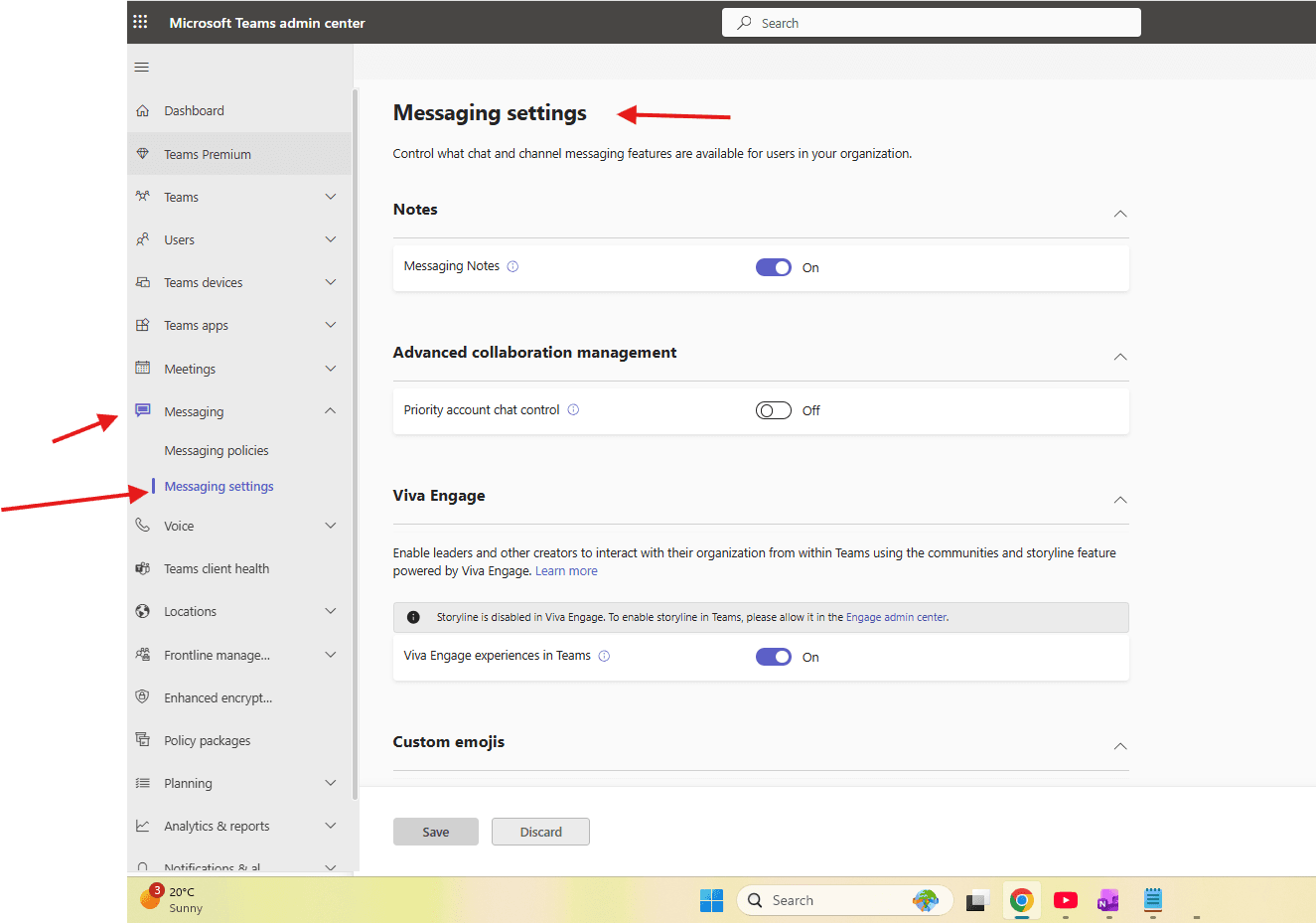Click inside the admin center search bar
Image resolution: width=1316 pixels, height=923 pixels.
click(931, 22)
